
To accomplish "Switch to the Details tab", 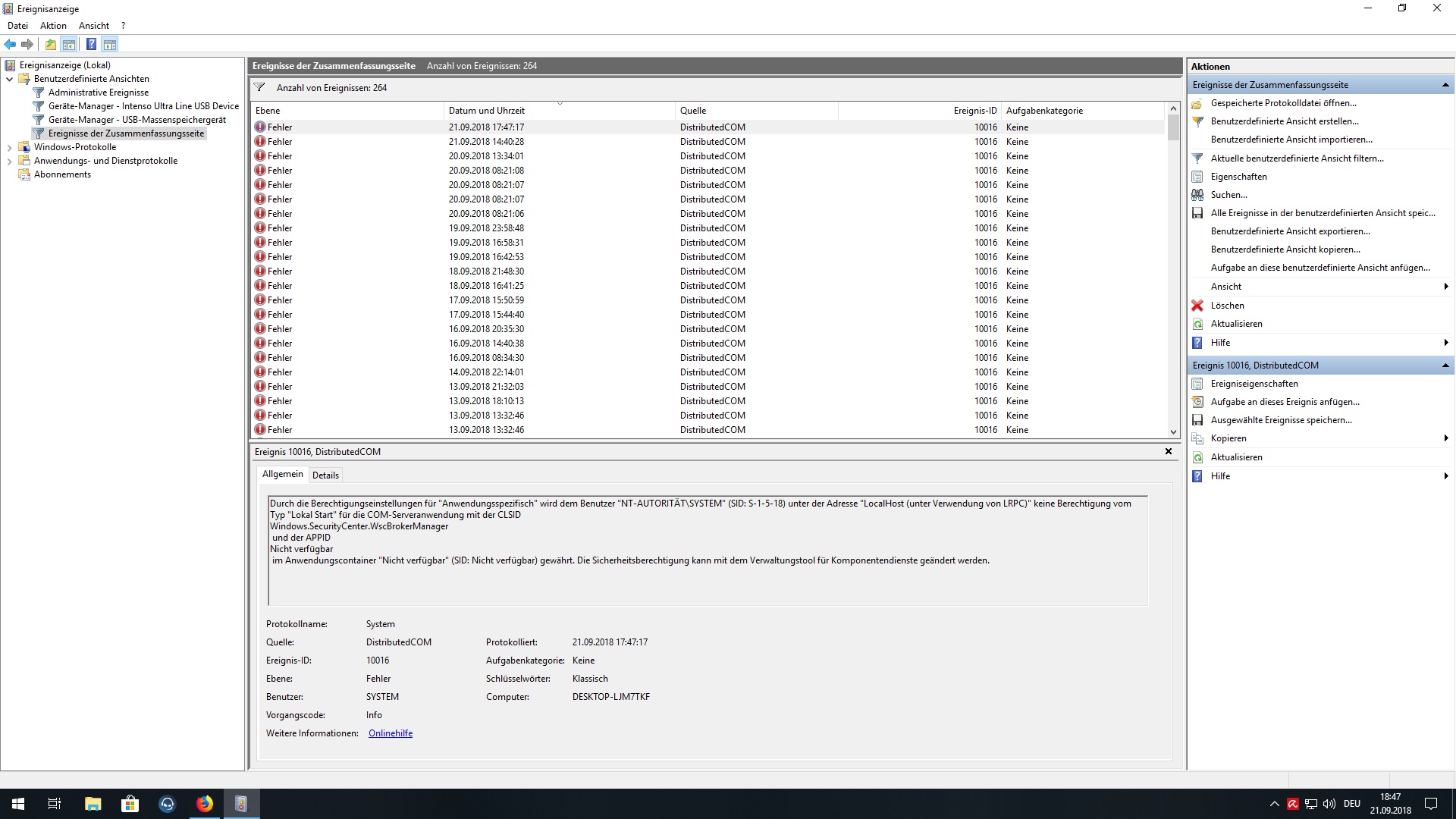I will tap(325, 475).
